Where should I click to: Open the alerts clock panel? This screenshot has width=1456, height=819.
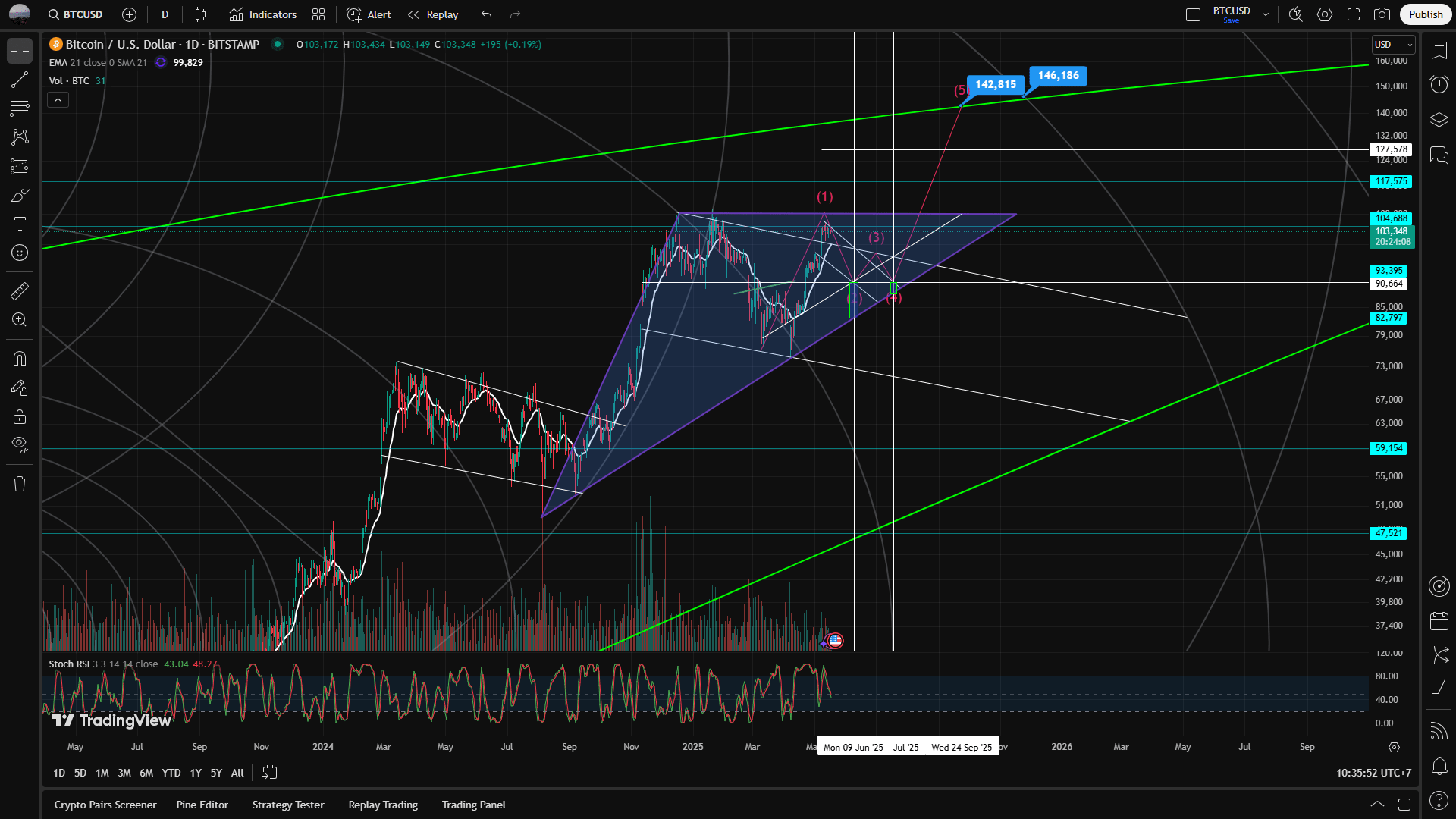(x=1439, y=84)
